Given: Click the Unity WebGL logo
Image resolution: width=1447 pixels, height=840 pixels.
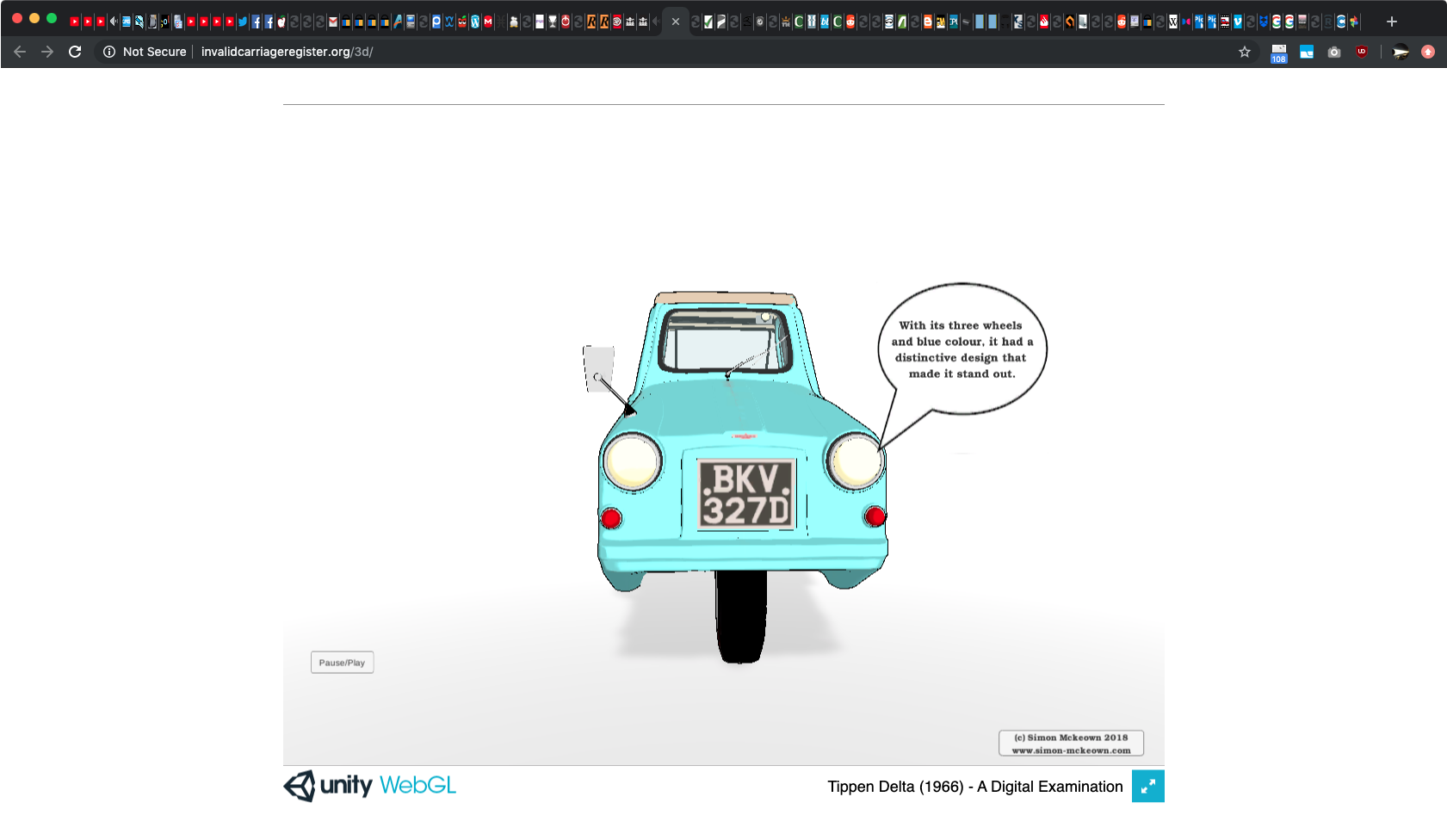Looking at the screenshot, I should click(370, 786).
